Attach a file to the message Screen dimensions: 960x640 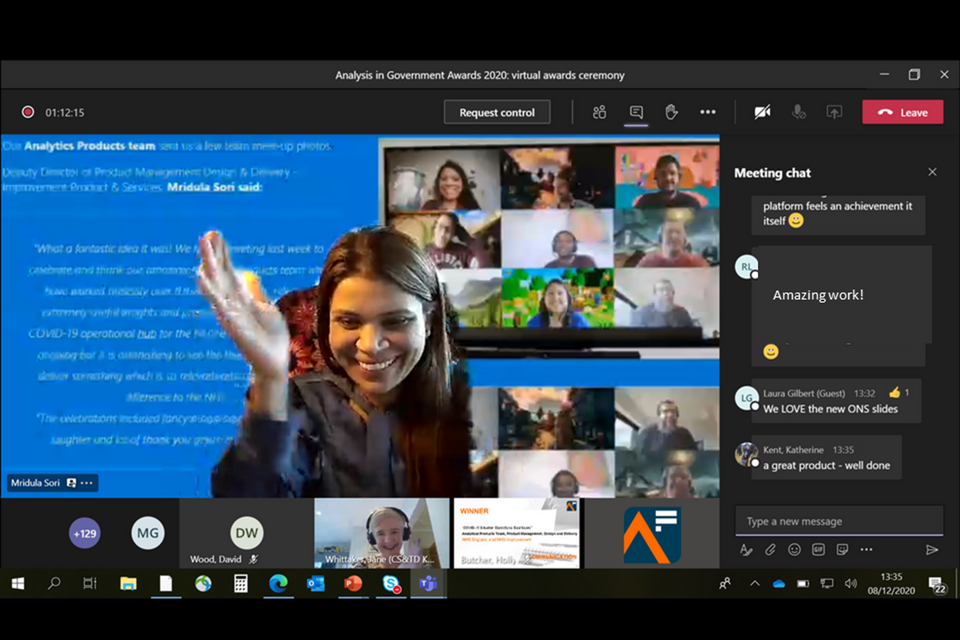pyautogui.click(x=770, y=549)
